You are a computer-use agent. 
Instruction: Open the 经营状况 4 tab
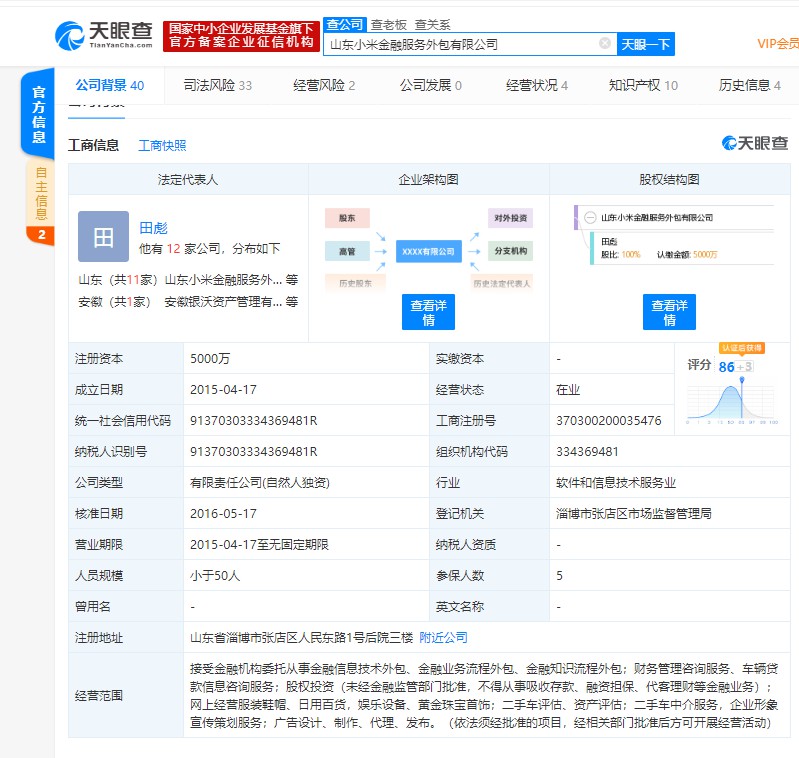pos(537,85)
